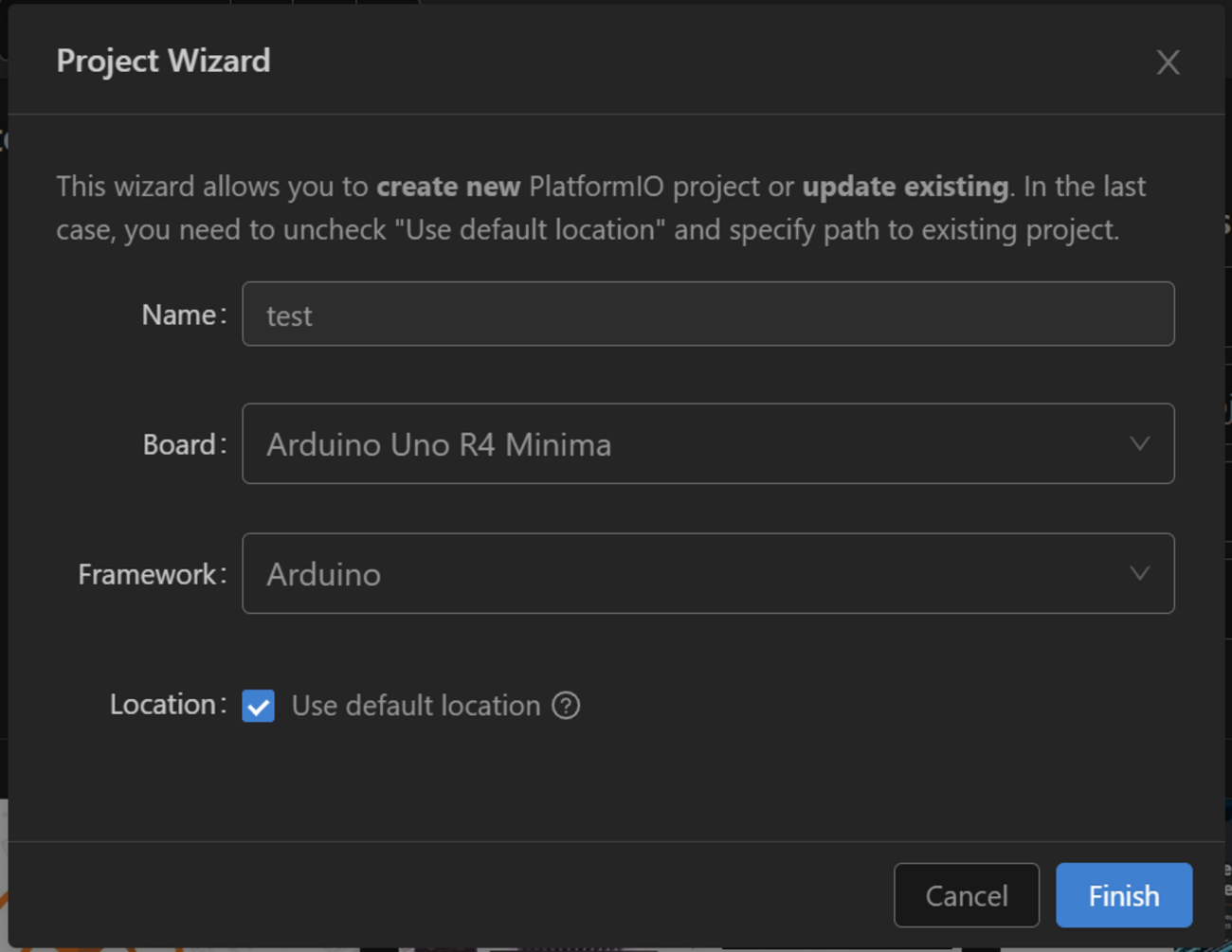1232x952 pixels.
Task: Click the wizard description paragraph
Action: tap(588, 230)
